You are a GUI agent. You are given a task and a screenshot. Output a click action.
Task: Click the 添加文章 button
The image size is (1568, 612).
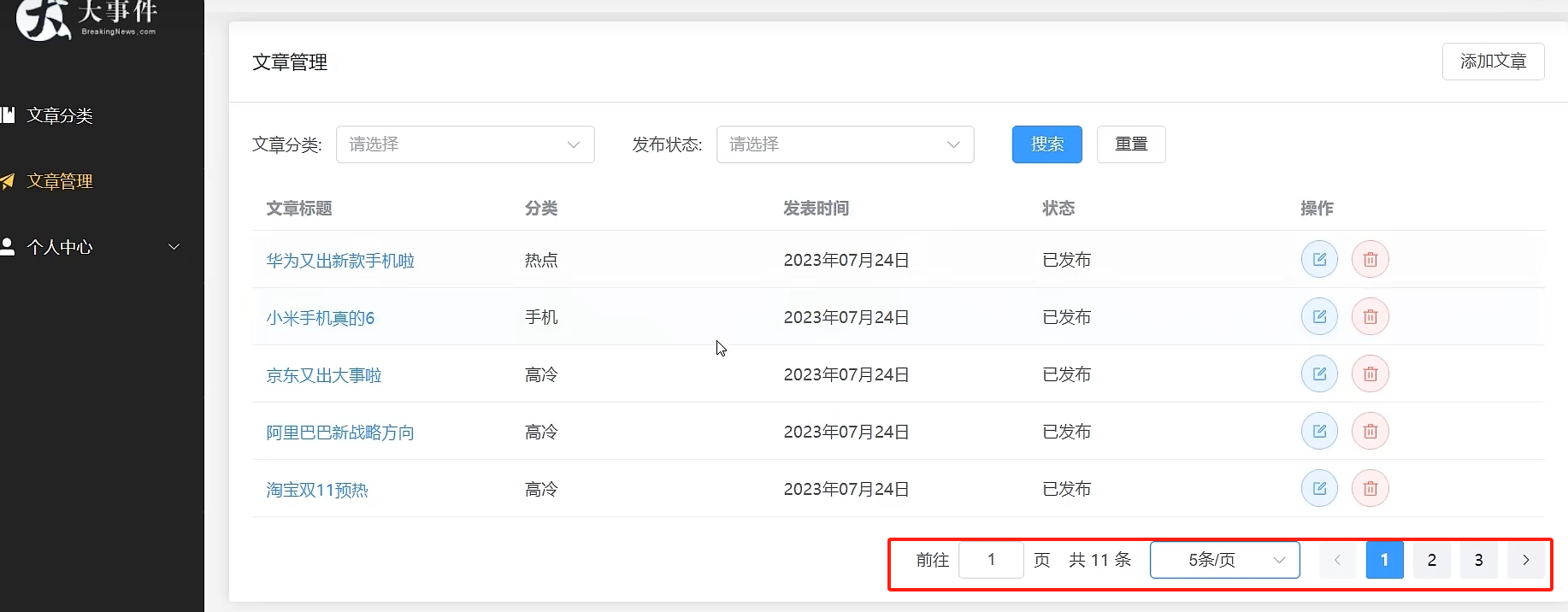point(1493,62)
